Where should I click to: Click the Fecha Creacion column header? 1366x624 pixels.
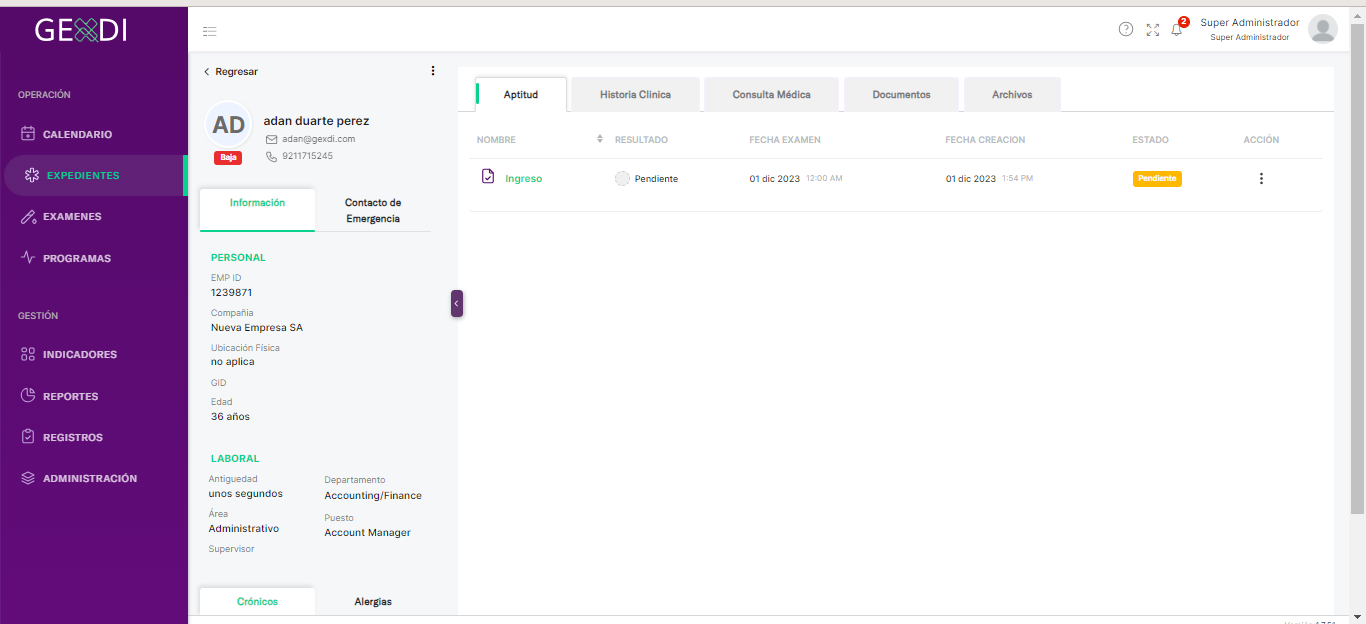pyautogui.click(x=985, y=140)
